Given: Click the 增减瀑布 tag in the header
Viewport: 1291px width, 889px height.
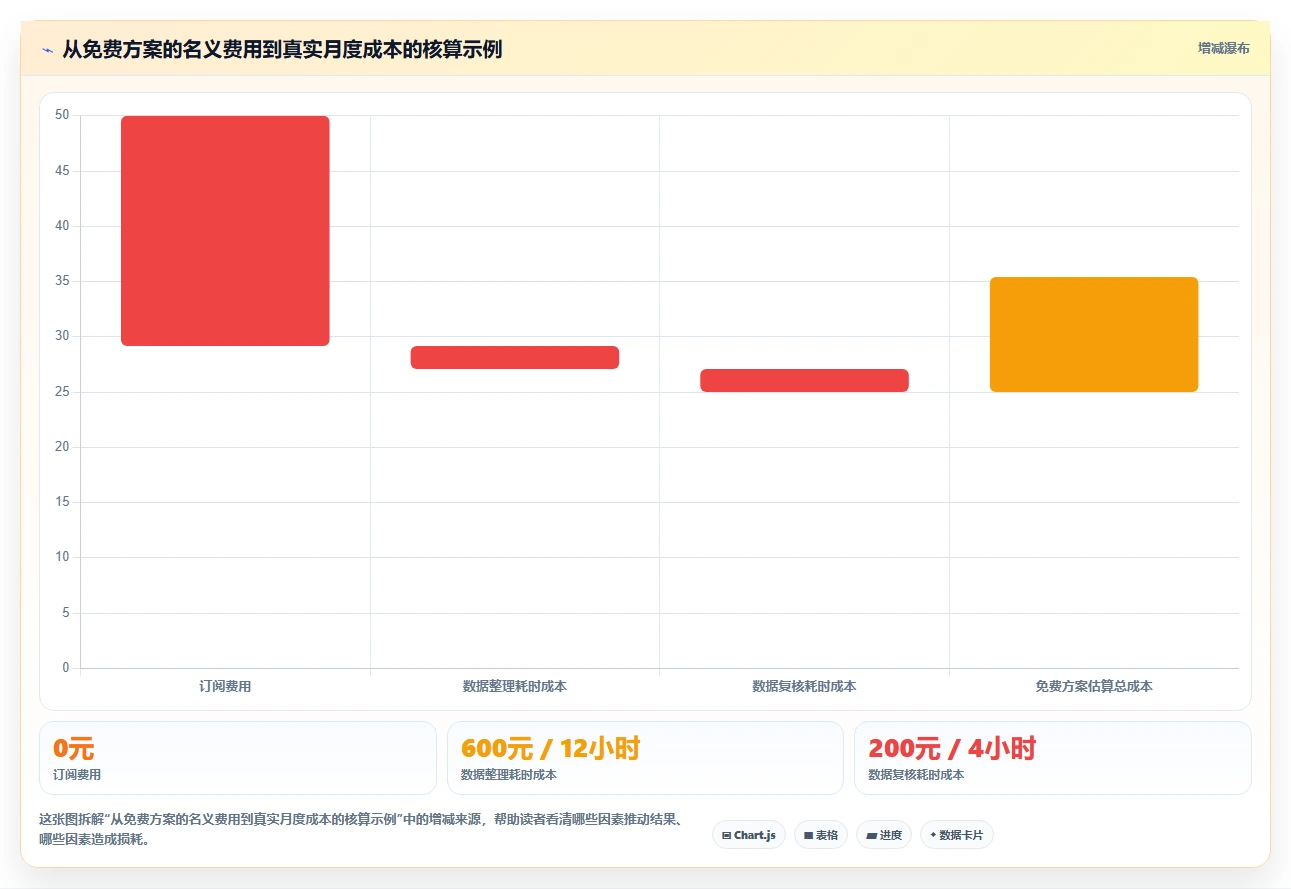Looking at the screenshot, I should point(1224,48).
